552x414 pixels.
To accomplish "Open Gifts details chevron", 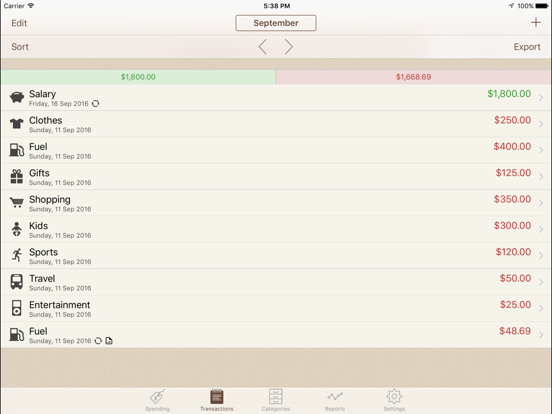I will (541, 177).
